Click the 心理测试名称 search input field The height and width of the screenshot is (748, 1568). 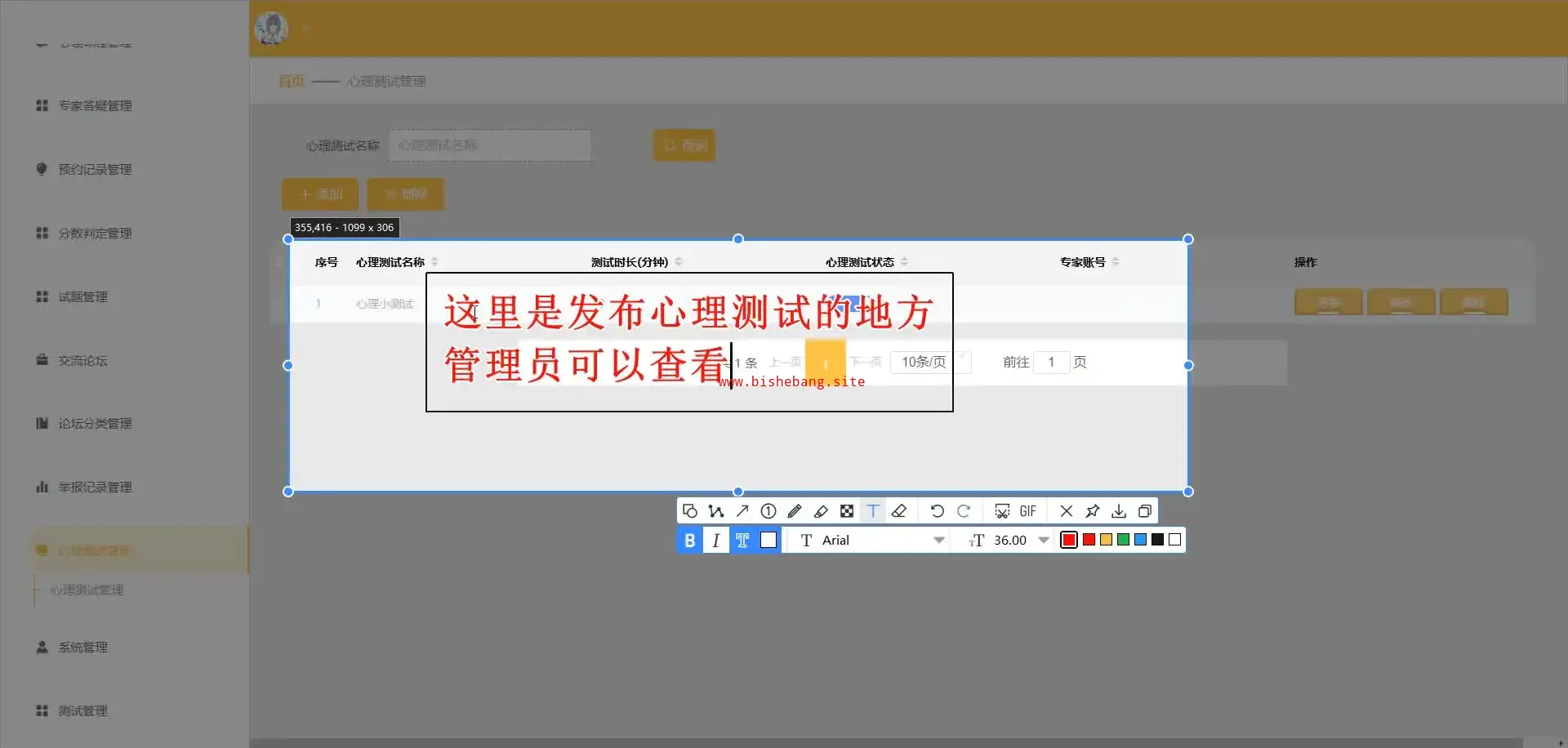490,145
